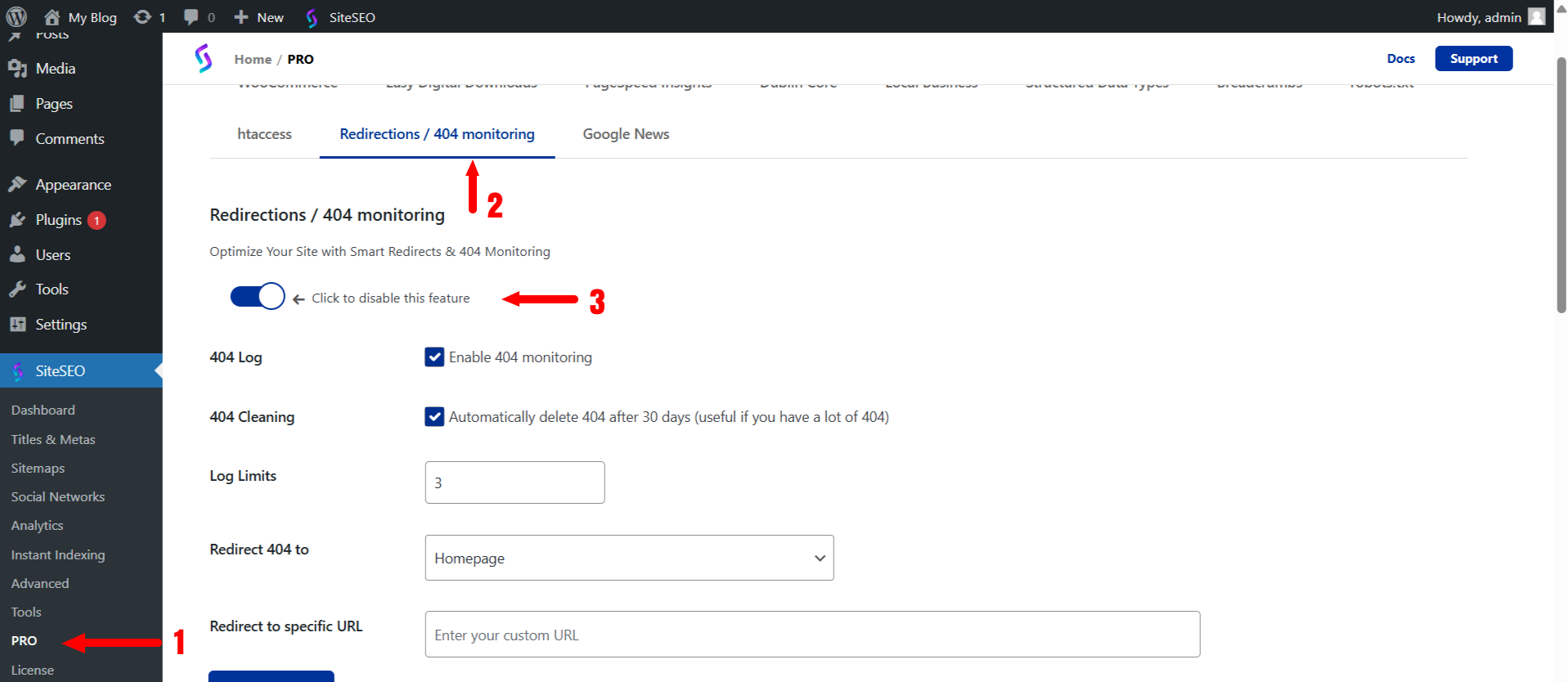Click the comments bubble icon in admin bar

[x=191, y=17]
